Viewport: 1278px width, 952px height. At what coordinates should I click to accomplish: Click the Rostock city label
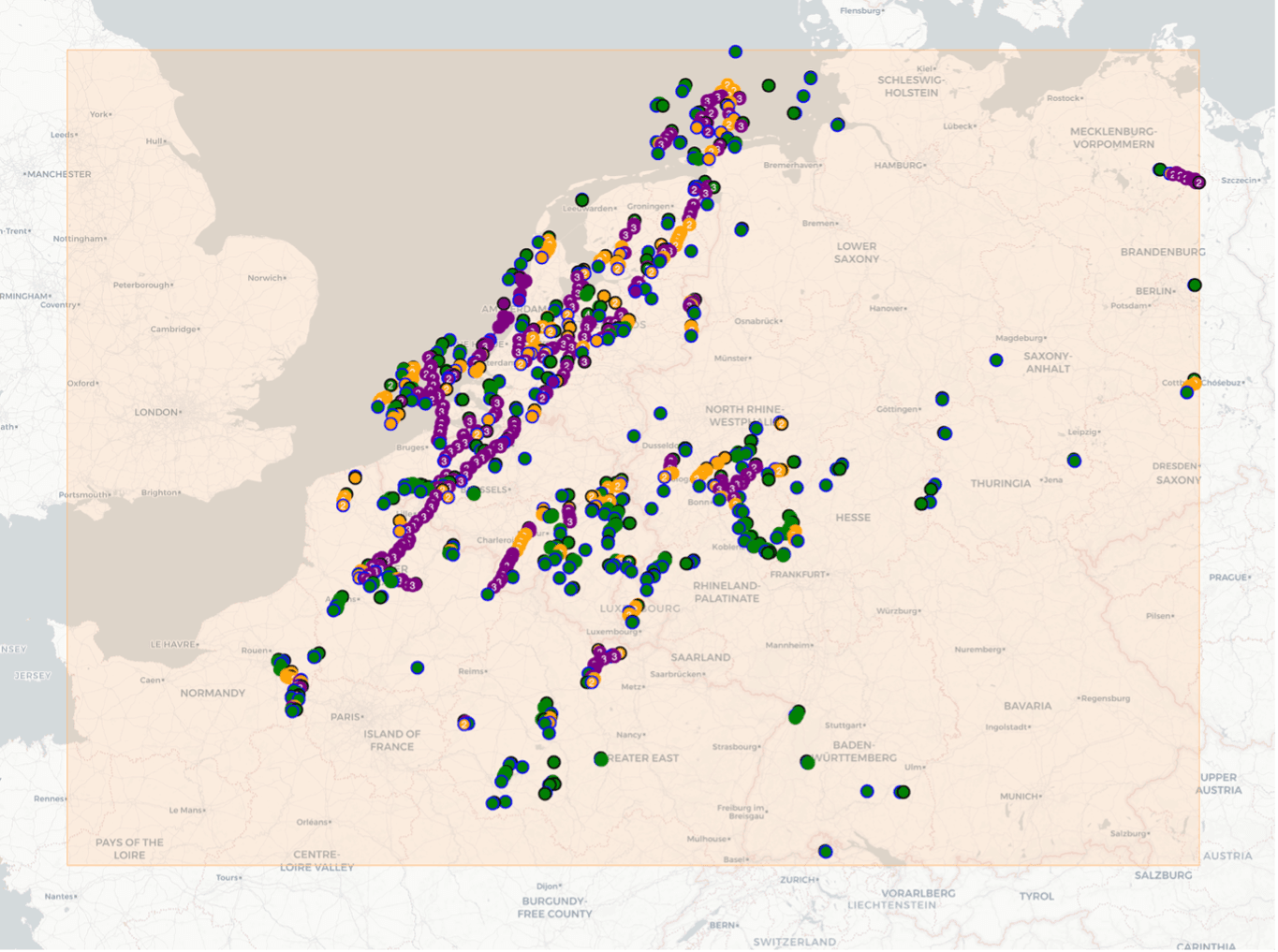point(1065,98)
